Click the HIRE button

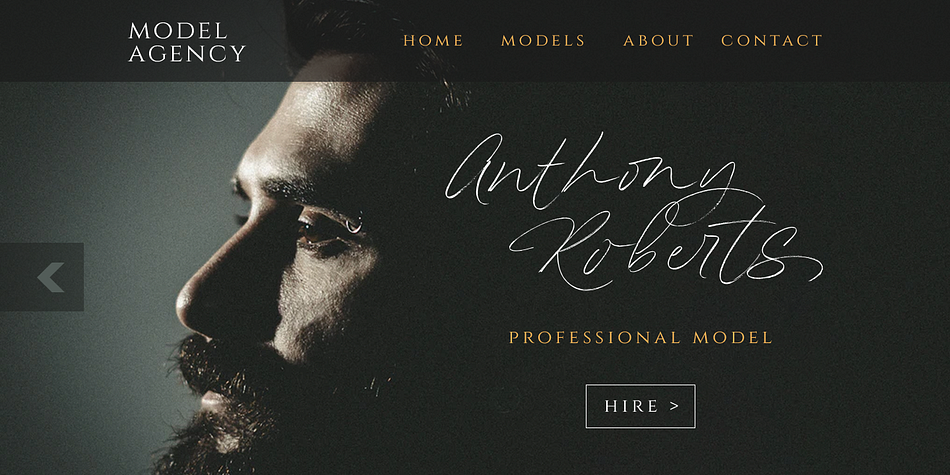[640, 406]
